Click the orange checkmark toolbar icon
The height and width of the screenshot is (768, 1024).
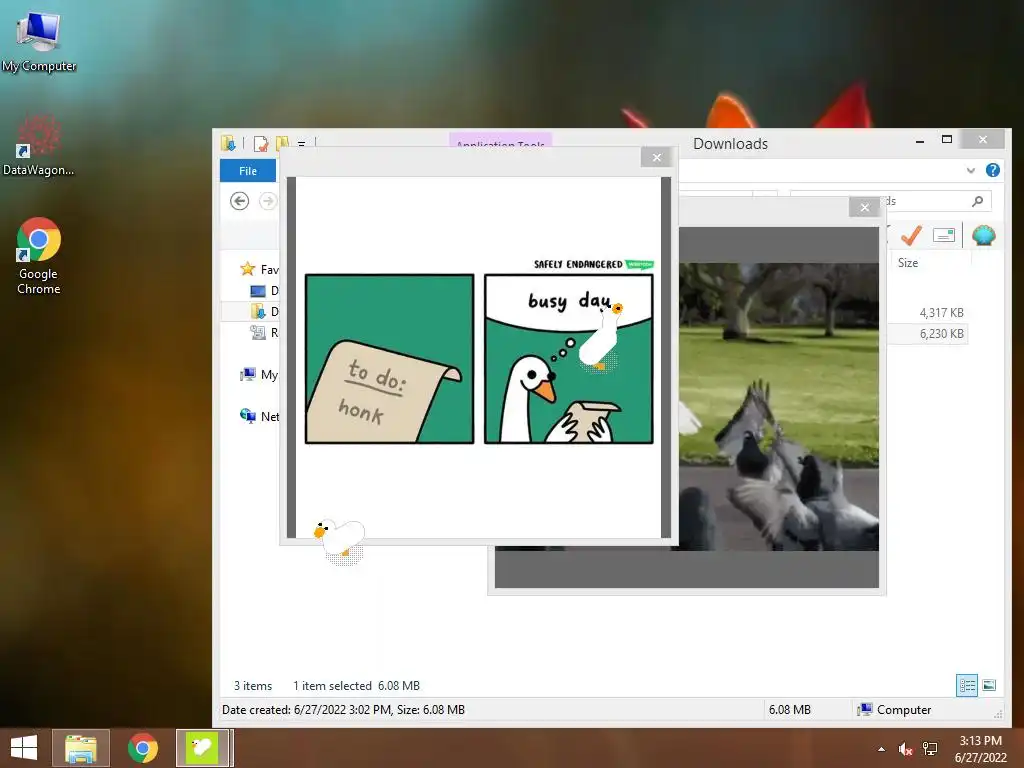click(x=911, y=235)
